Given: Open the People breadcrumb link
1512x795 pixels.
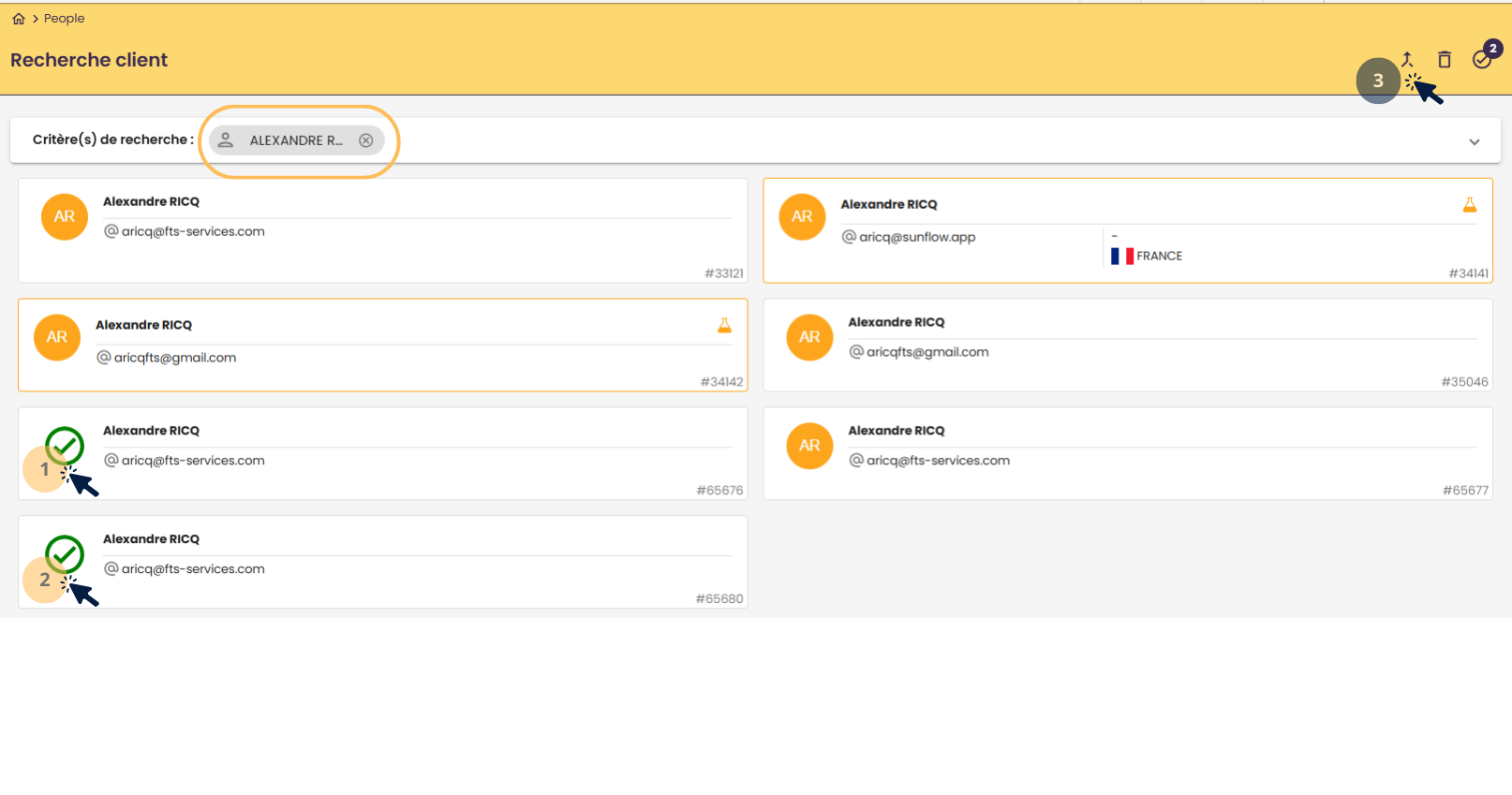Looking at the screenshot, I should 64,19.
